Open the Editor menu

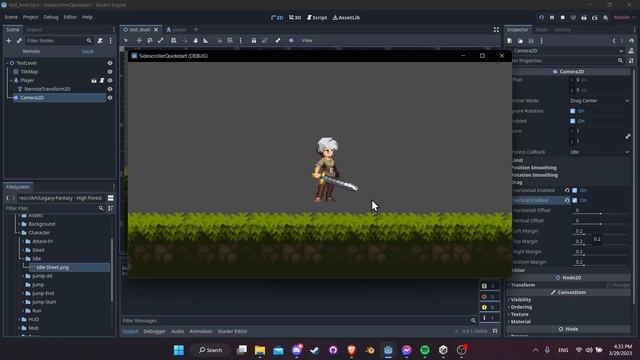[x=70, y=17]
